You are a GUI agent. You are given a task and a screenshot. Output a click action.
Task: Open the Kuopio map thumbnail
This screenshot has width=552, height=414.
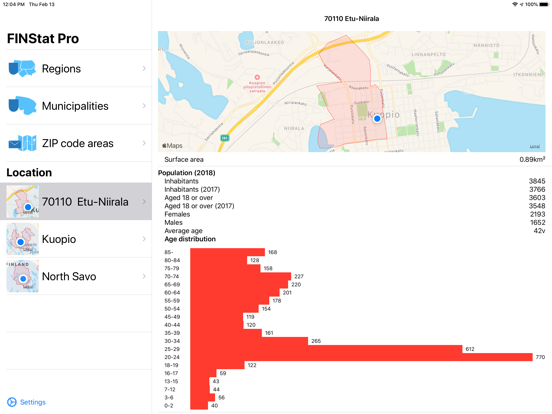pos(23,239)
